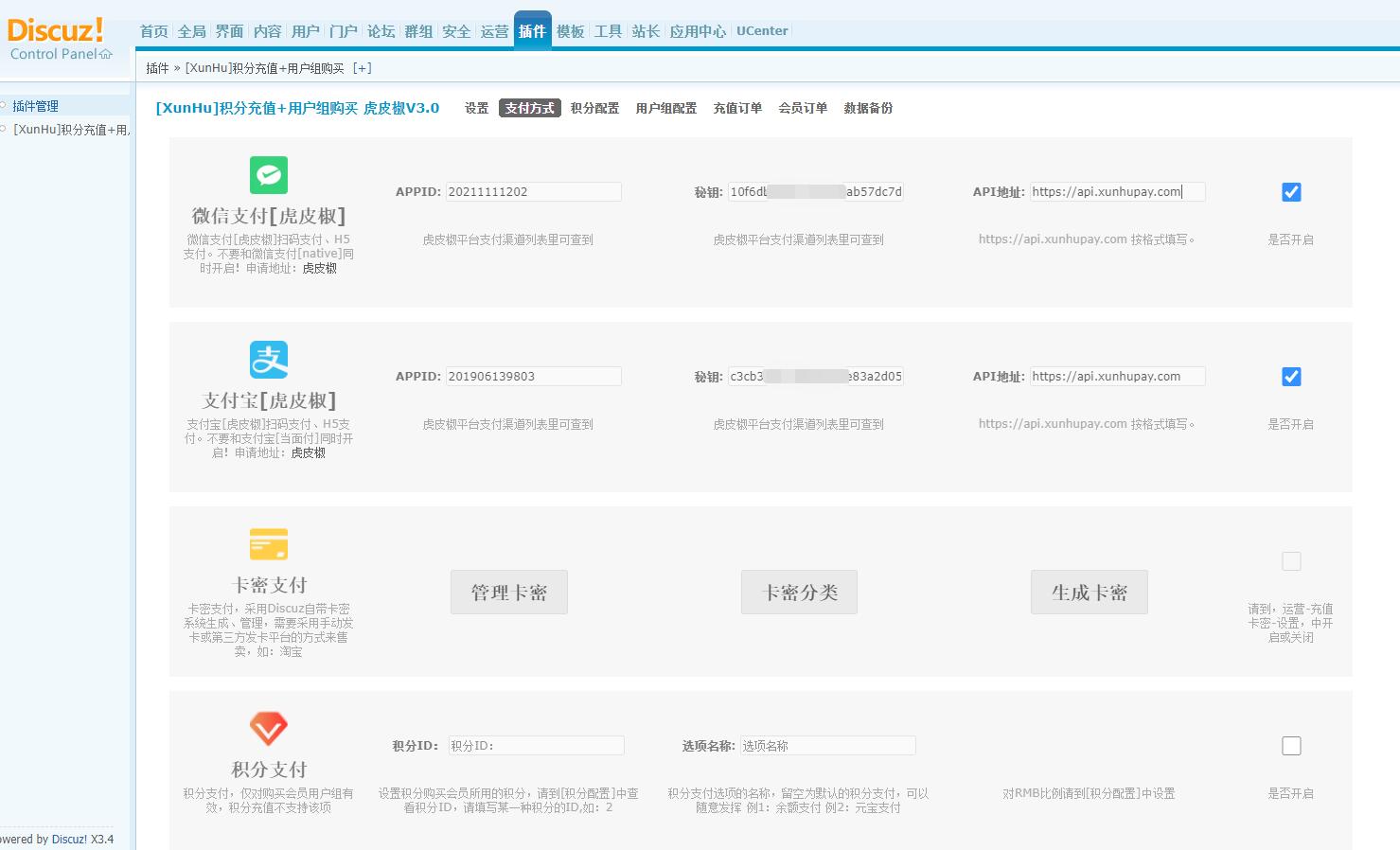Screen dimensions: 1400x850
Task: Open the 数据备份 tab
Action: (x=869, y=108)
